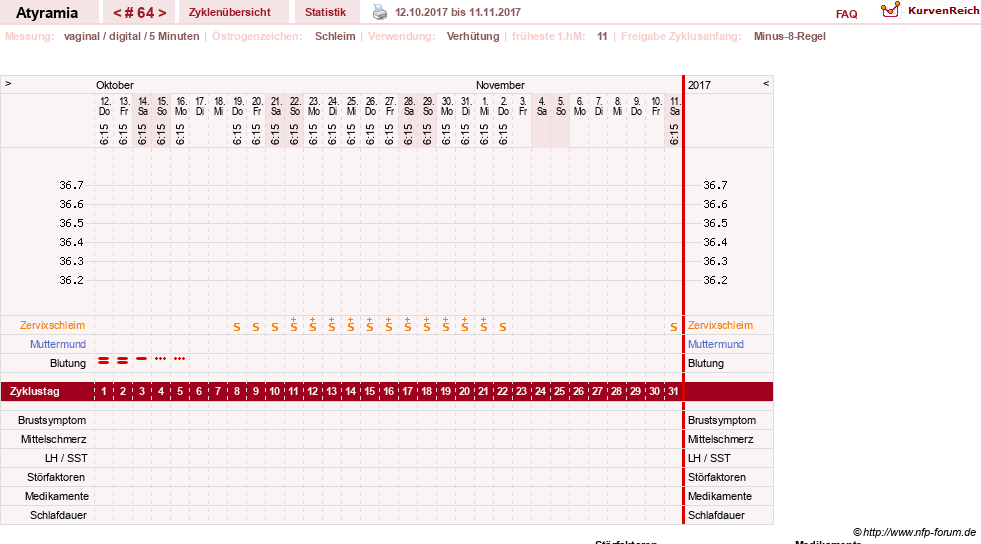981x544 pixels.
Task: Click the left Blutung row label
Action: (68, 363)
